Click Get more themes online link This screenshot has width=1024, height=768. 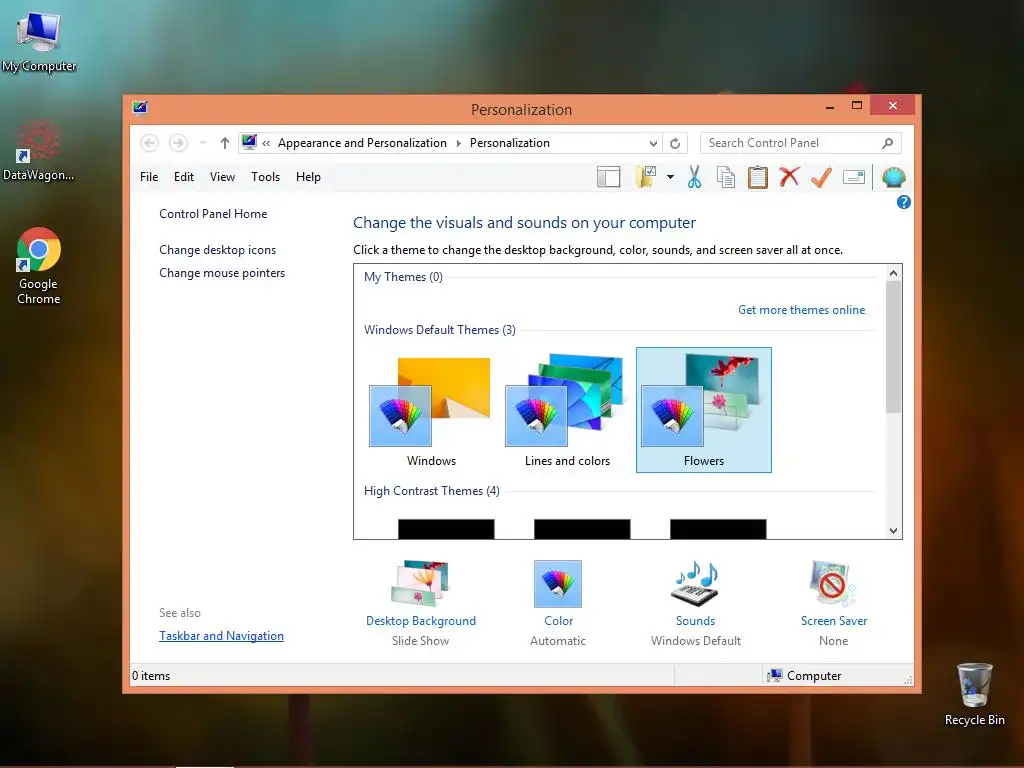801,310
